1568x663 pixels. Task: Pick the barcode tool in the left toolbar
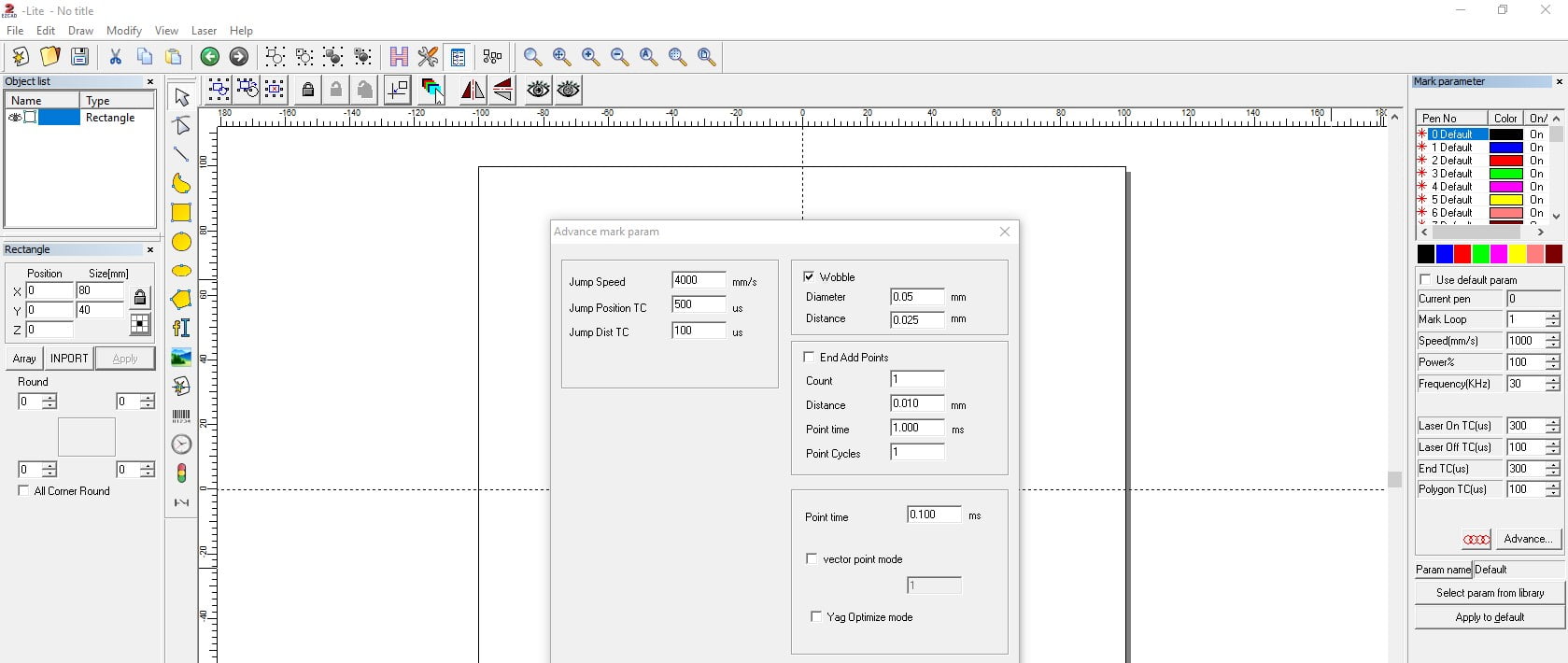(x=181, y=416)
